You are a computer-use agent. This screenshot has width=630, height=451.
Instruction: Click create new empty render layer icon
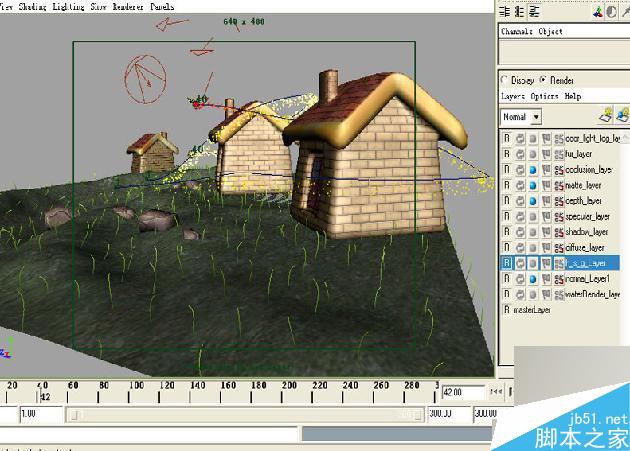coord(606,115)
